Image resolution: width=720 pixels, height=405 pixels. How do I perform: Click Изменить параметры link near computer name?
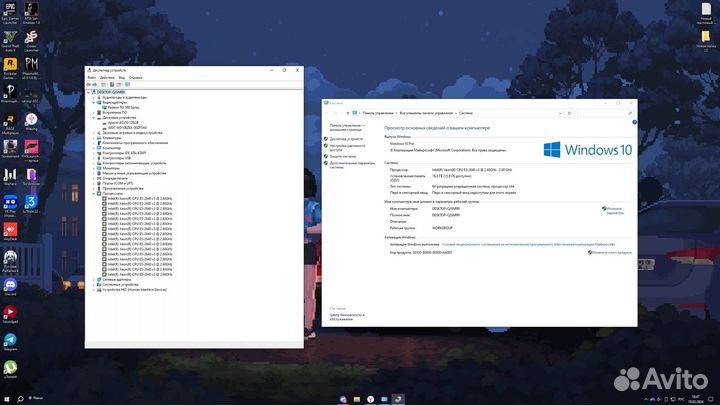click(614, 211)
